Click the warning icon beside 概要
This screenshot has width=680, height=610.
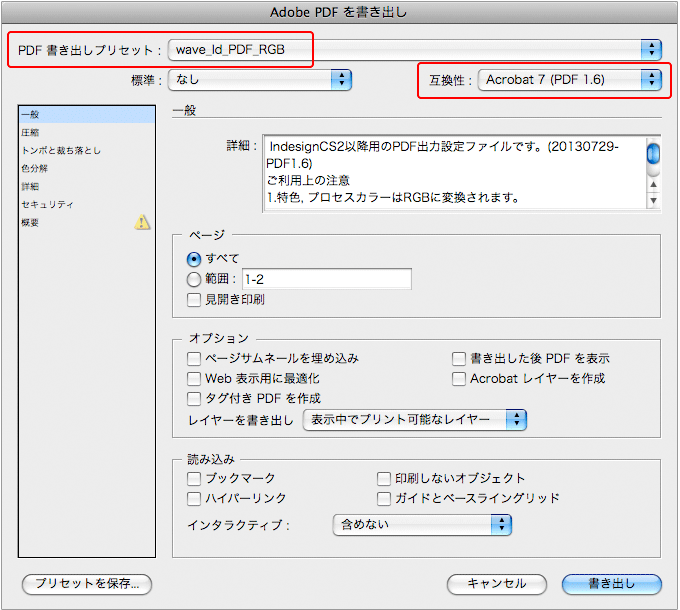tap(143, 222)
